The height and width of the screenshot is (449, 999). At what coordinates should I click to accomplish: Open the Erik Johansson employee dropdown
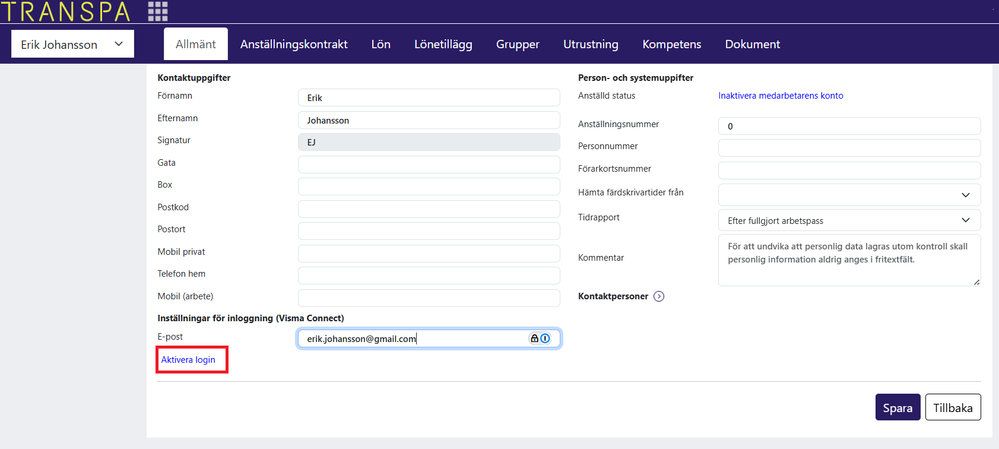pos(73,45)
